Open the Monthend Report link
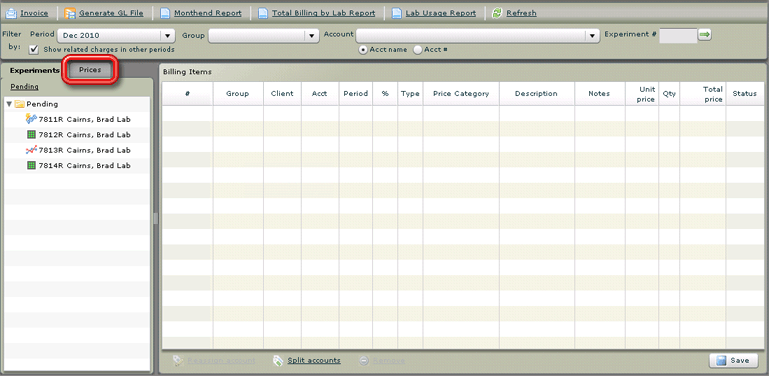Viewport: 769px width, 376px height. 208,13
